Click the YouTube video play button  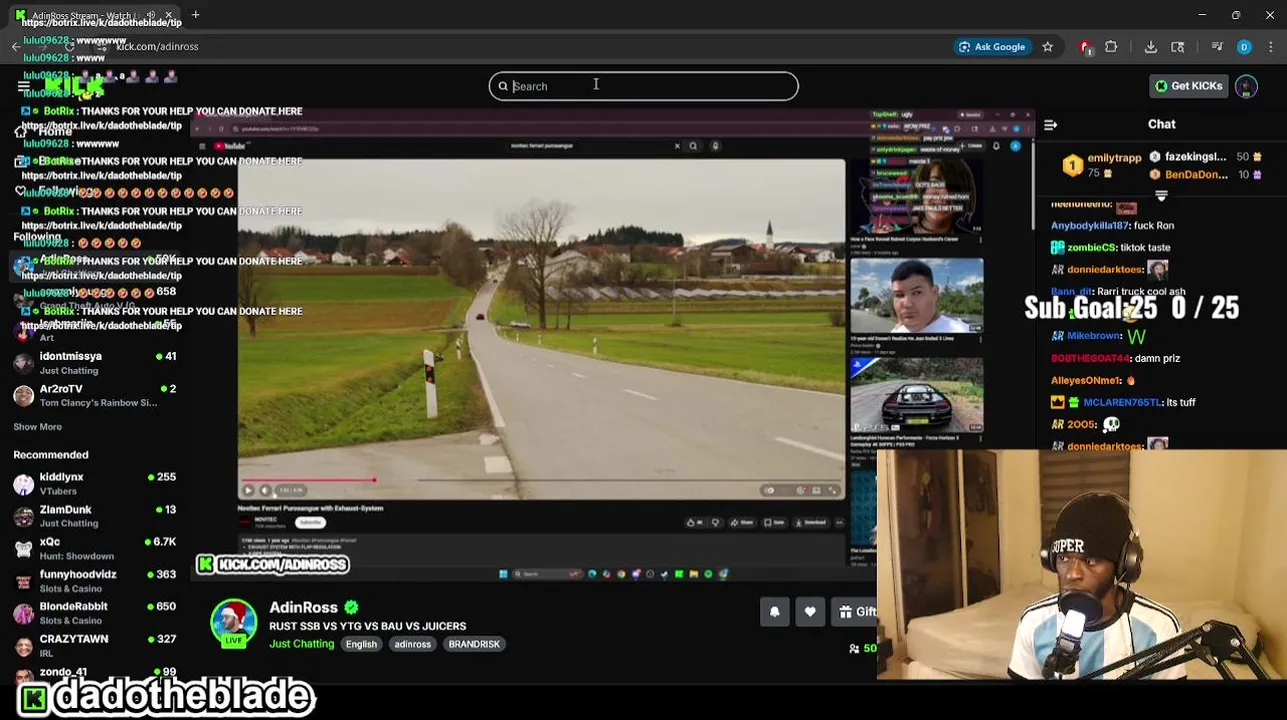[248, 490]
